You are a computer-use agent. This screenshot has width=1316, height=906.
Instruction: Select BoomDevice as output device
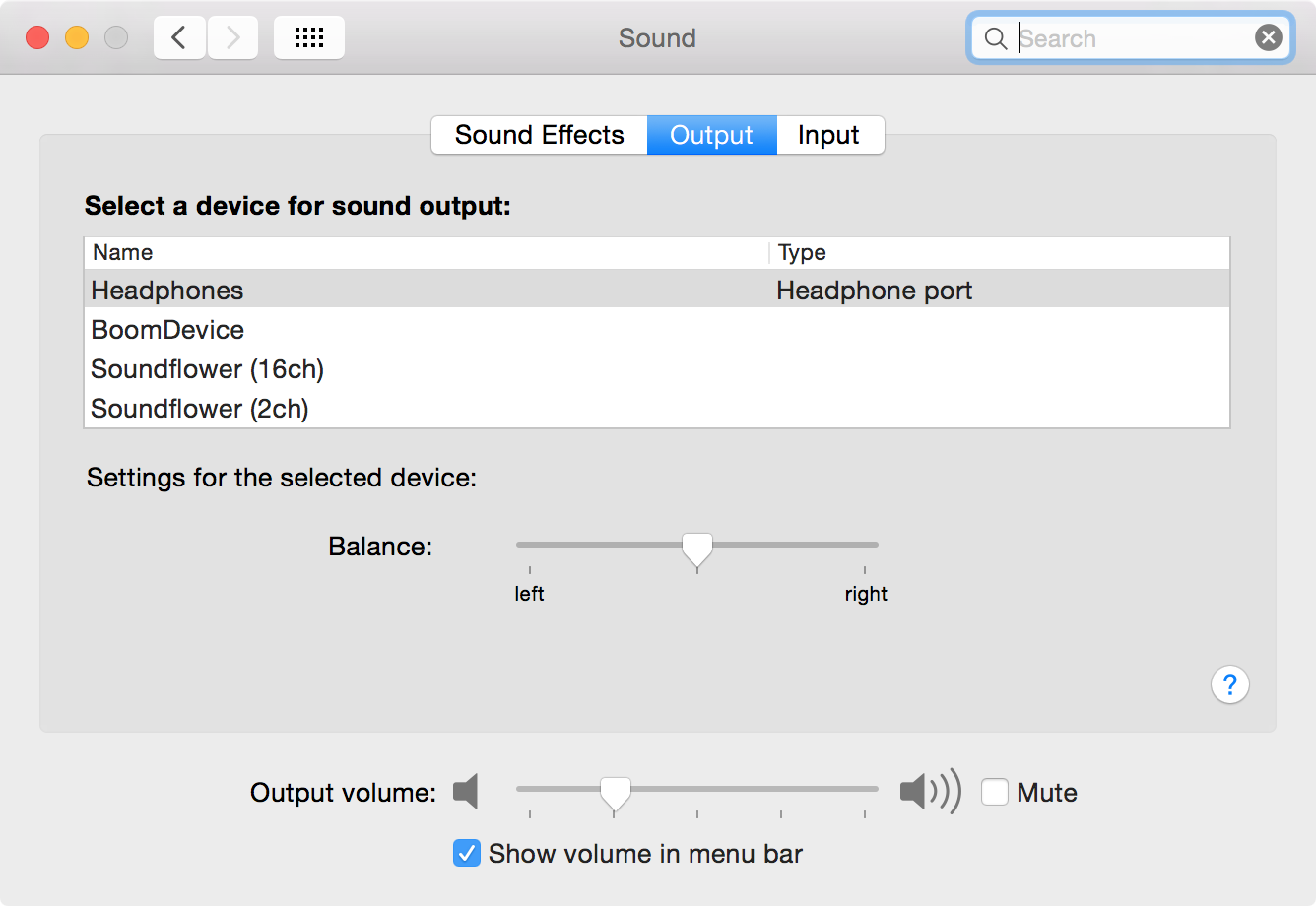click(166, 329)
